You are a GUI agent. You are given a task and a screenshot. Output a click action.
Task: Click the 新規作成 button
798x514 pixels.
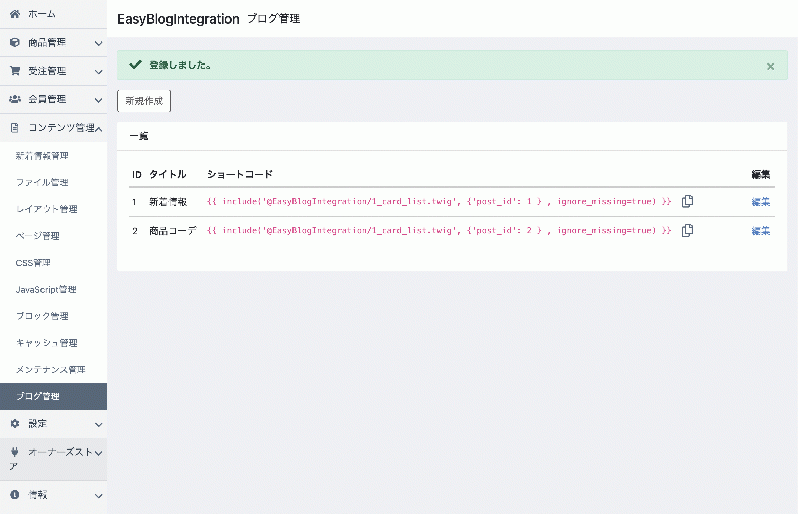click(x=144, y=101)
